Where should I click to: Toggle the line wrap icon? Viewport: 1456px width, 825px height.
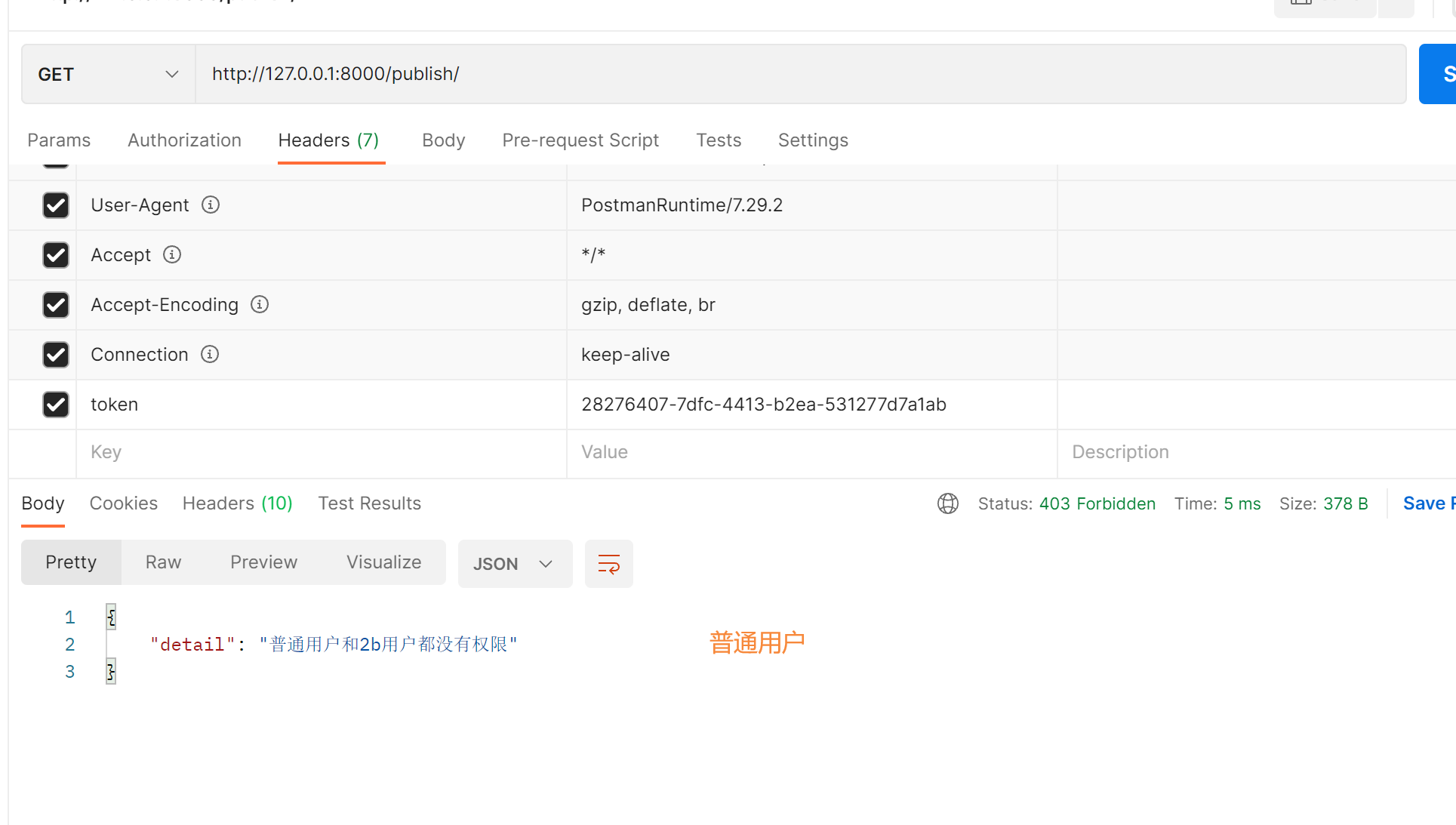[608, 564]
